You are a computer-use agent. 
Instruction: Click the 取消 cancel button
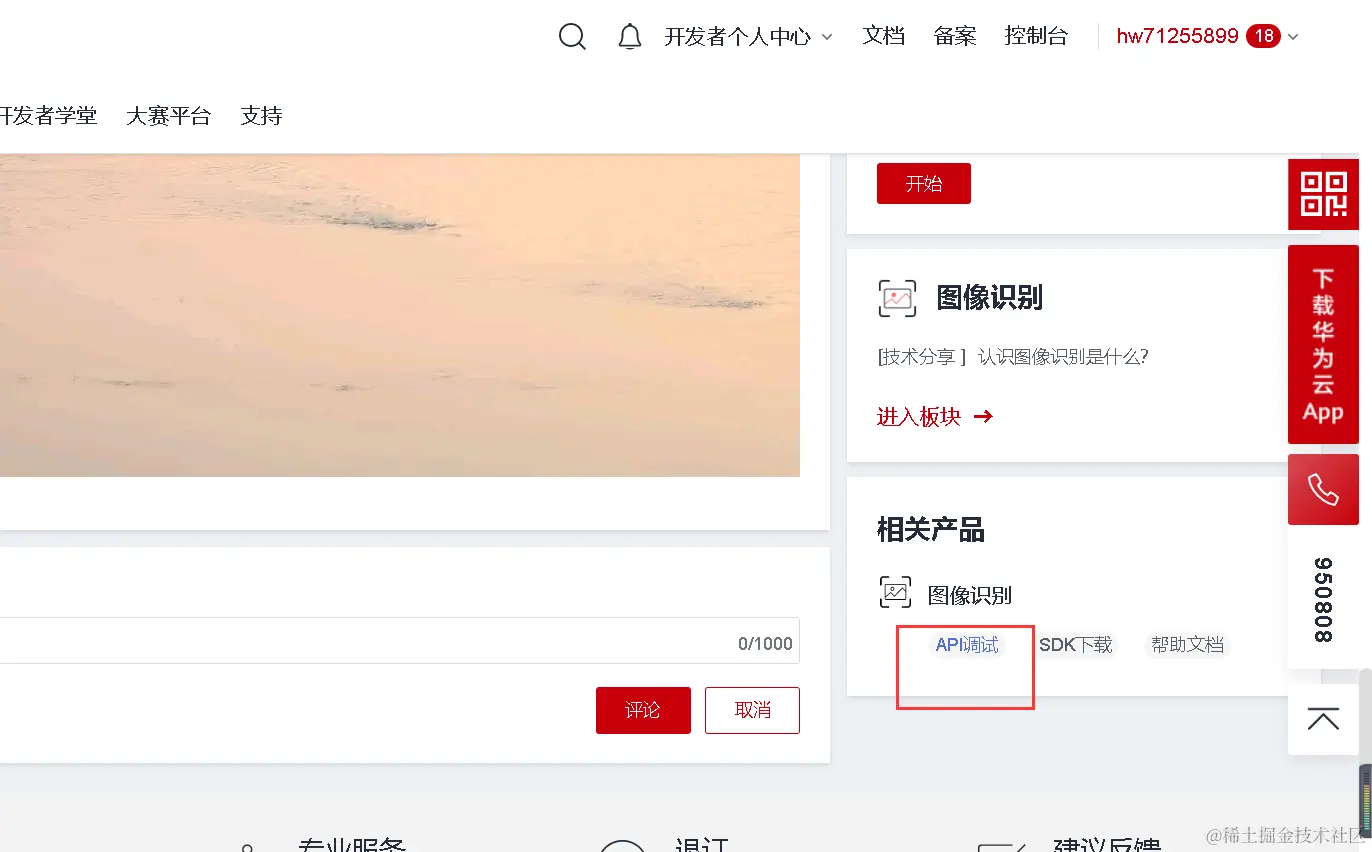[752, 710]
